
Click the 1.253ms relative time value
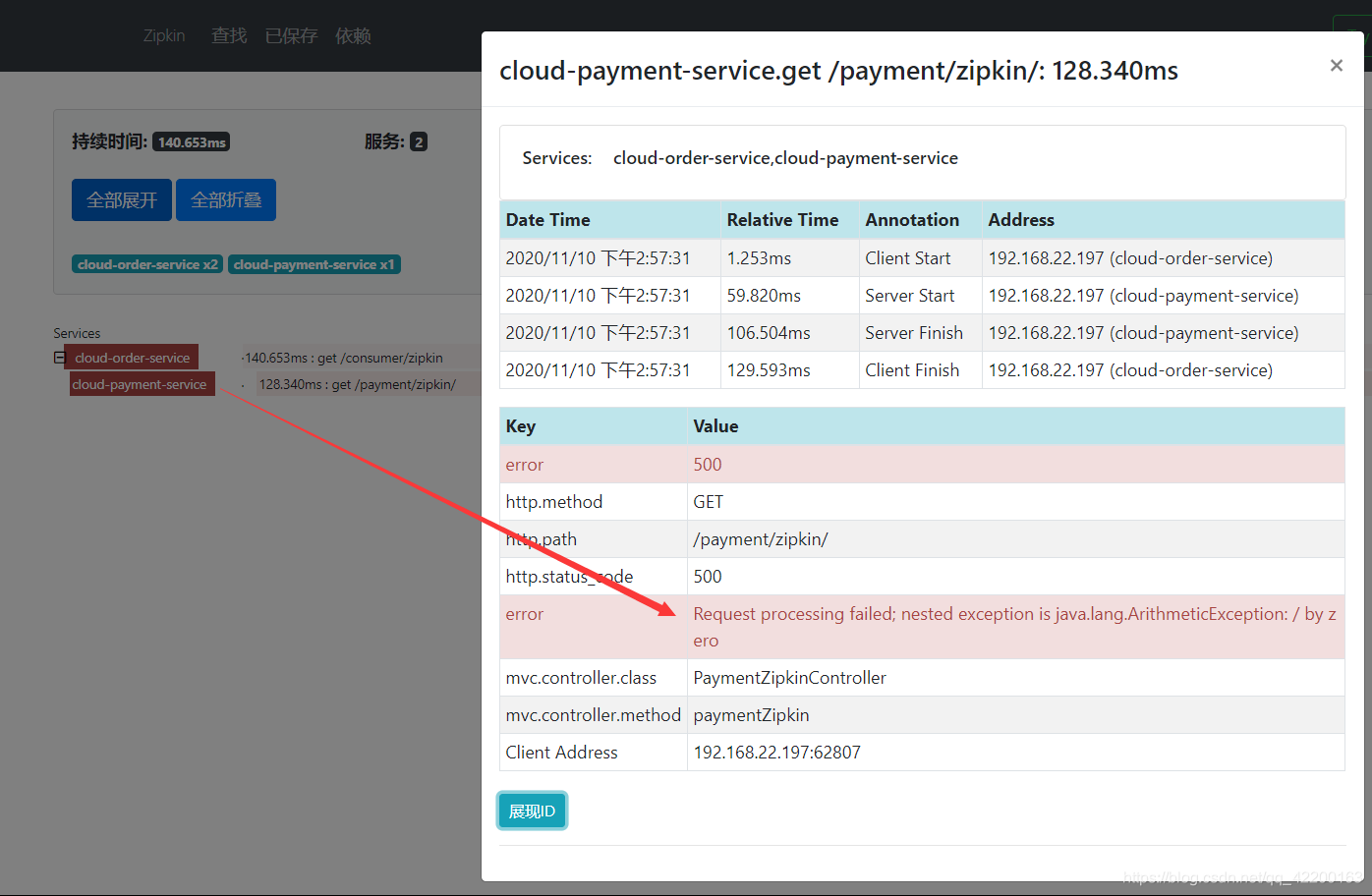click(759, 258)
